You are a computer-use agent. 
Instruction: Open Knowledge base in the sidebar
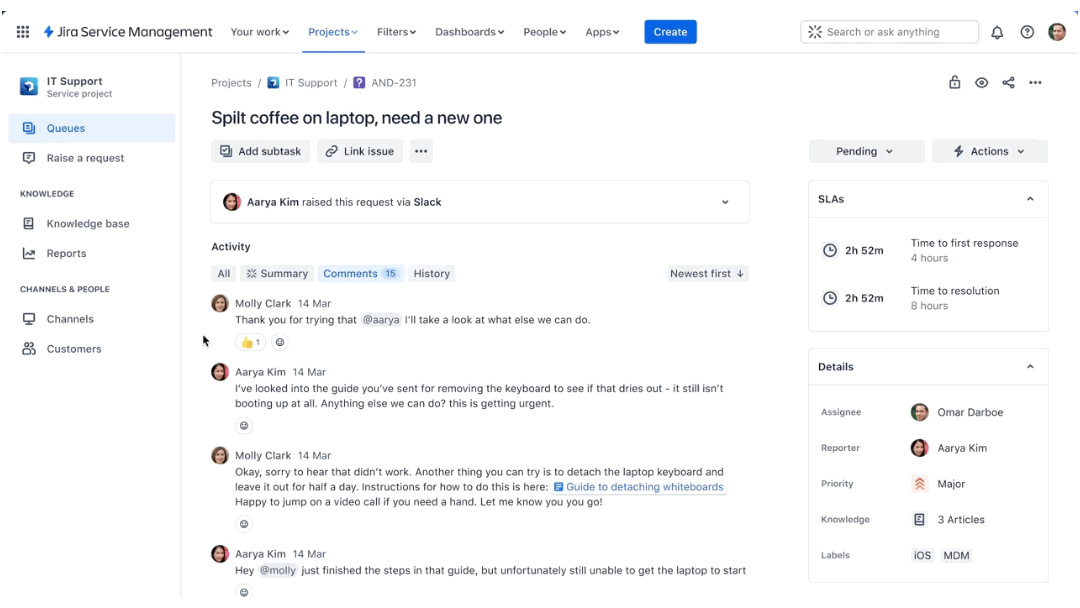pyautogui.click(x=88, y=224)
